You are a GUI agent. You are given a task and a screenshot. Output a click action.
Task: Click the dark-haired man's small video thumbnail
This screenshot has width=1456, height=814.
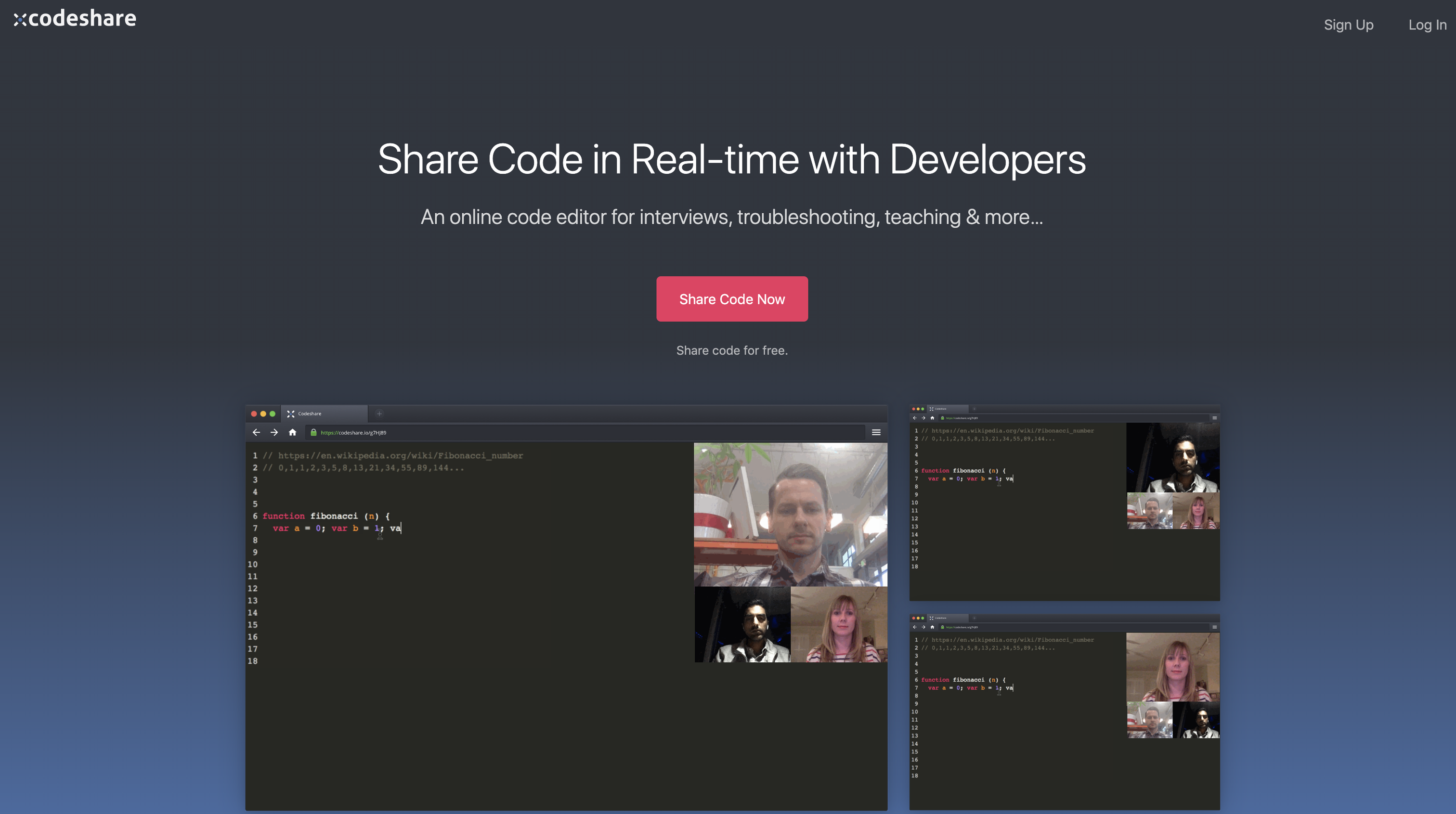742,624
